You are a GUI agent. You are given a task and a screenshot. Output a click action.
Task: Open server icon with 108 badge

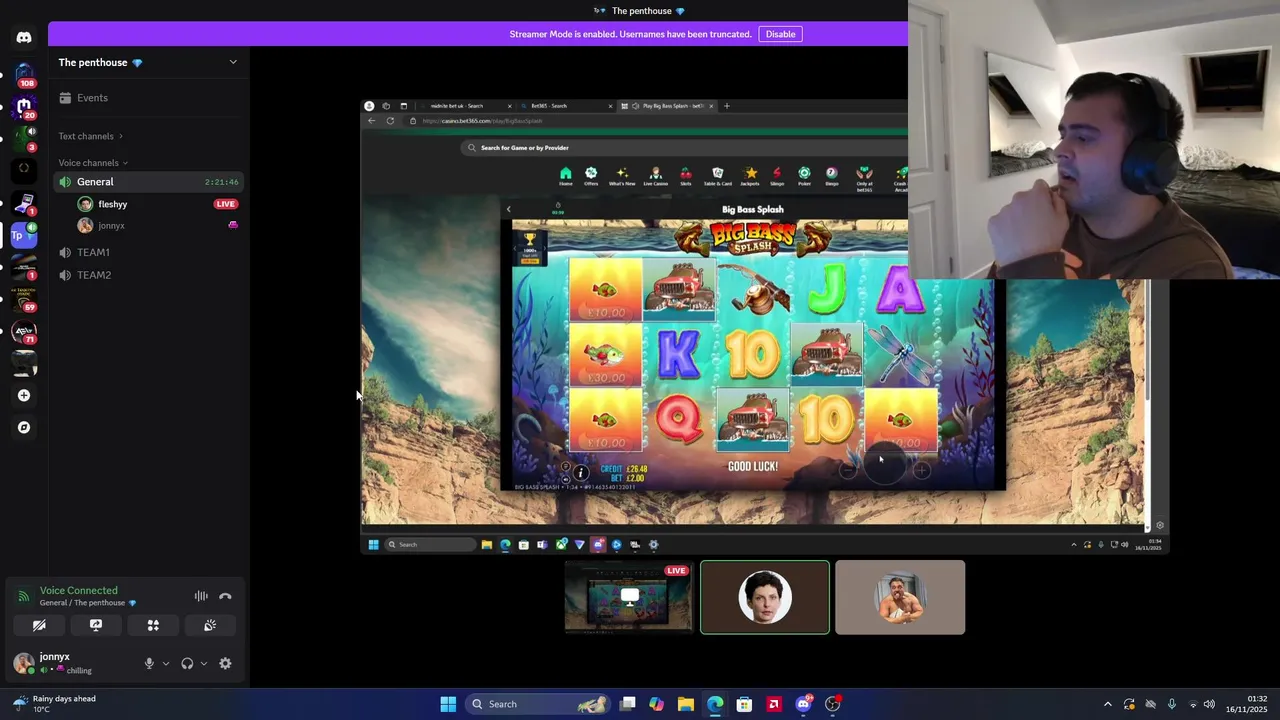point(24,74)
